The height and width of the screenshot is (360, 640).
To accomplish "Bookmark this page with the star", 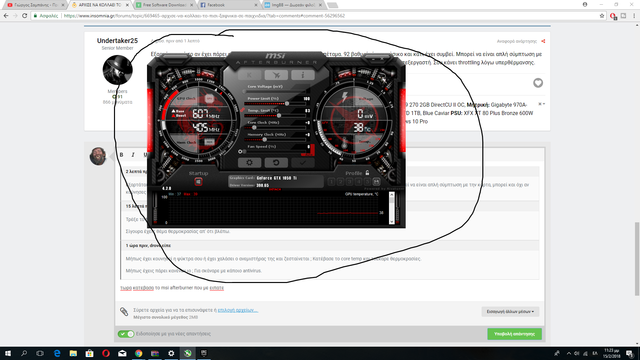I will tap(602, 16).
